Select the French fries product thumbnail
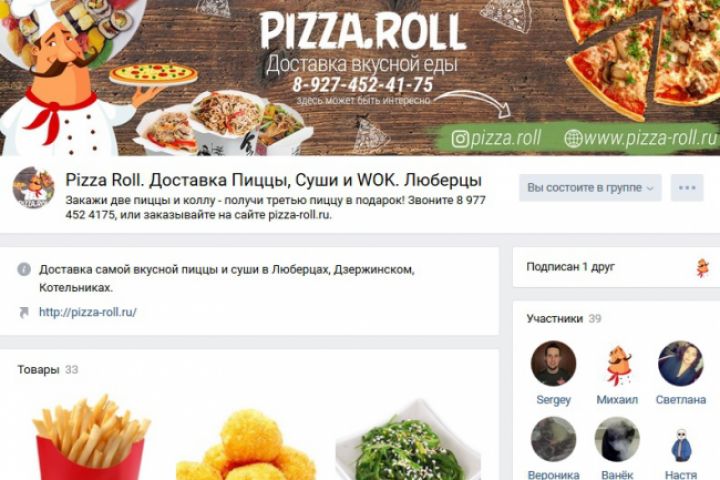 pos(91,437)
